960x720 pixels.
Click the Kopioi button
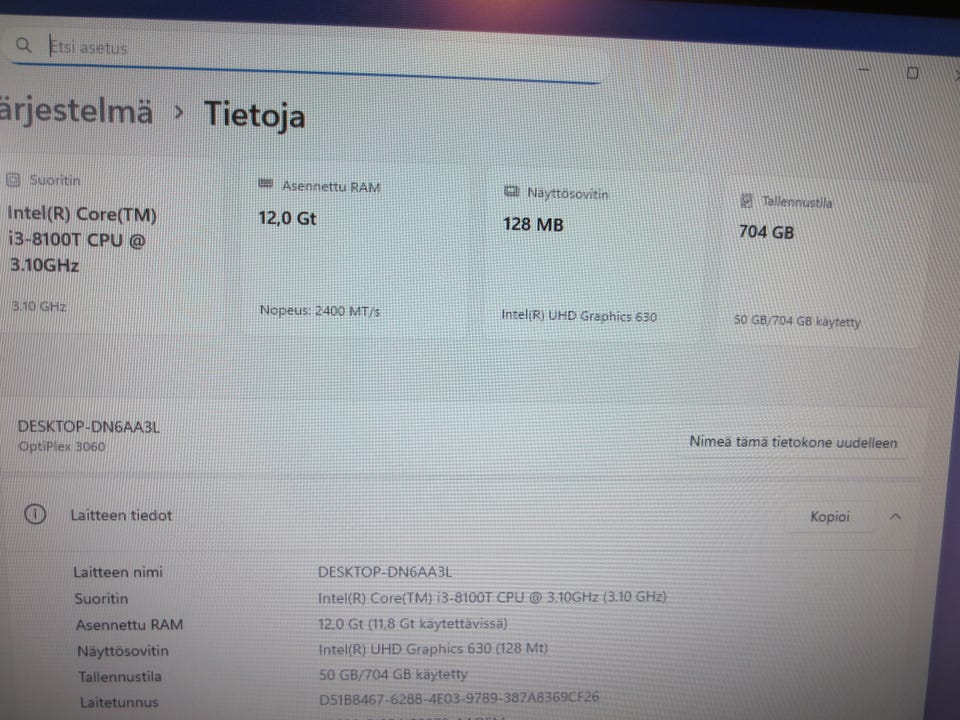point(830,516)
